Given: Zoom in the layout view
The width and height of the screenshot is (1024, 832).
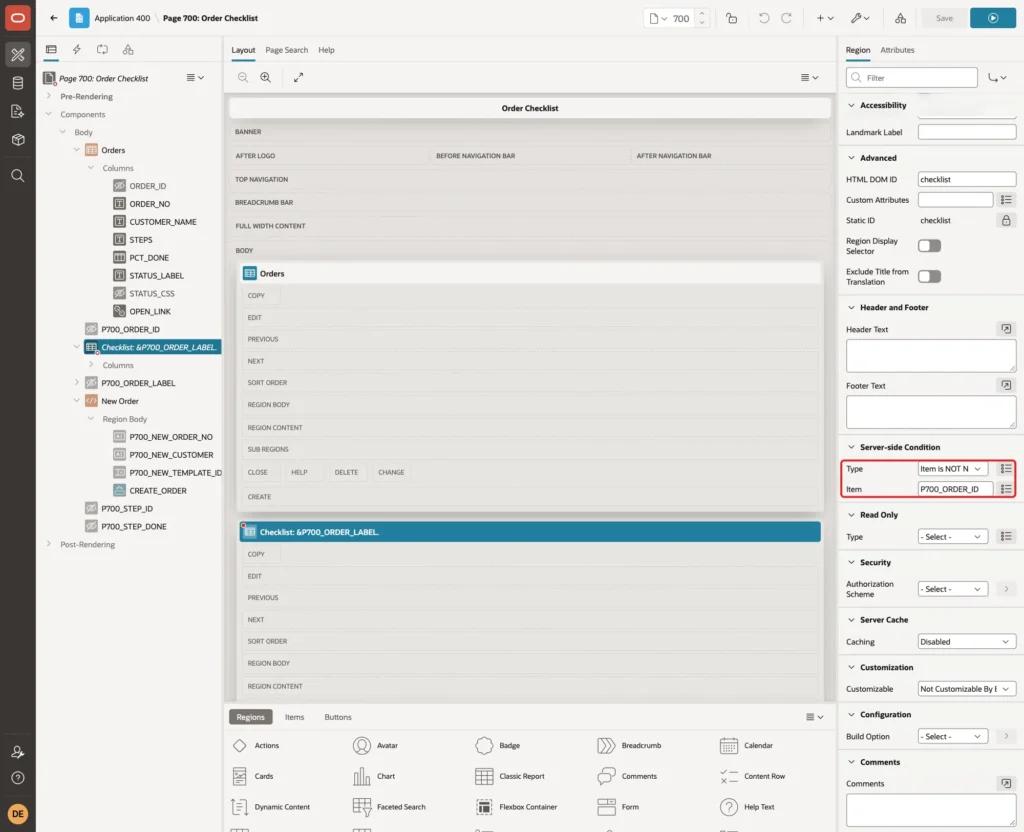Looking at the screenshot, I should [265, 77].
